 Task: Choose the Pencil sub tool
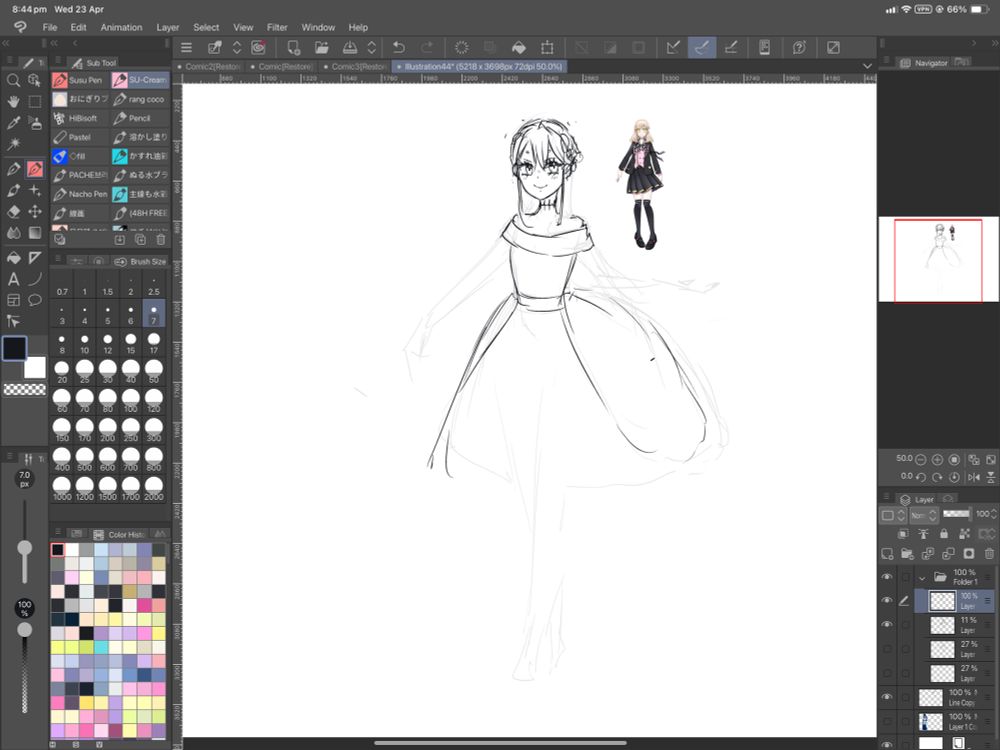click(x=140, y=118)
